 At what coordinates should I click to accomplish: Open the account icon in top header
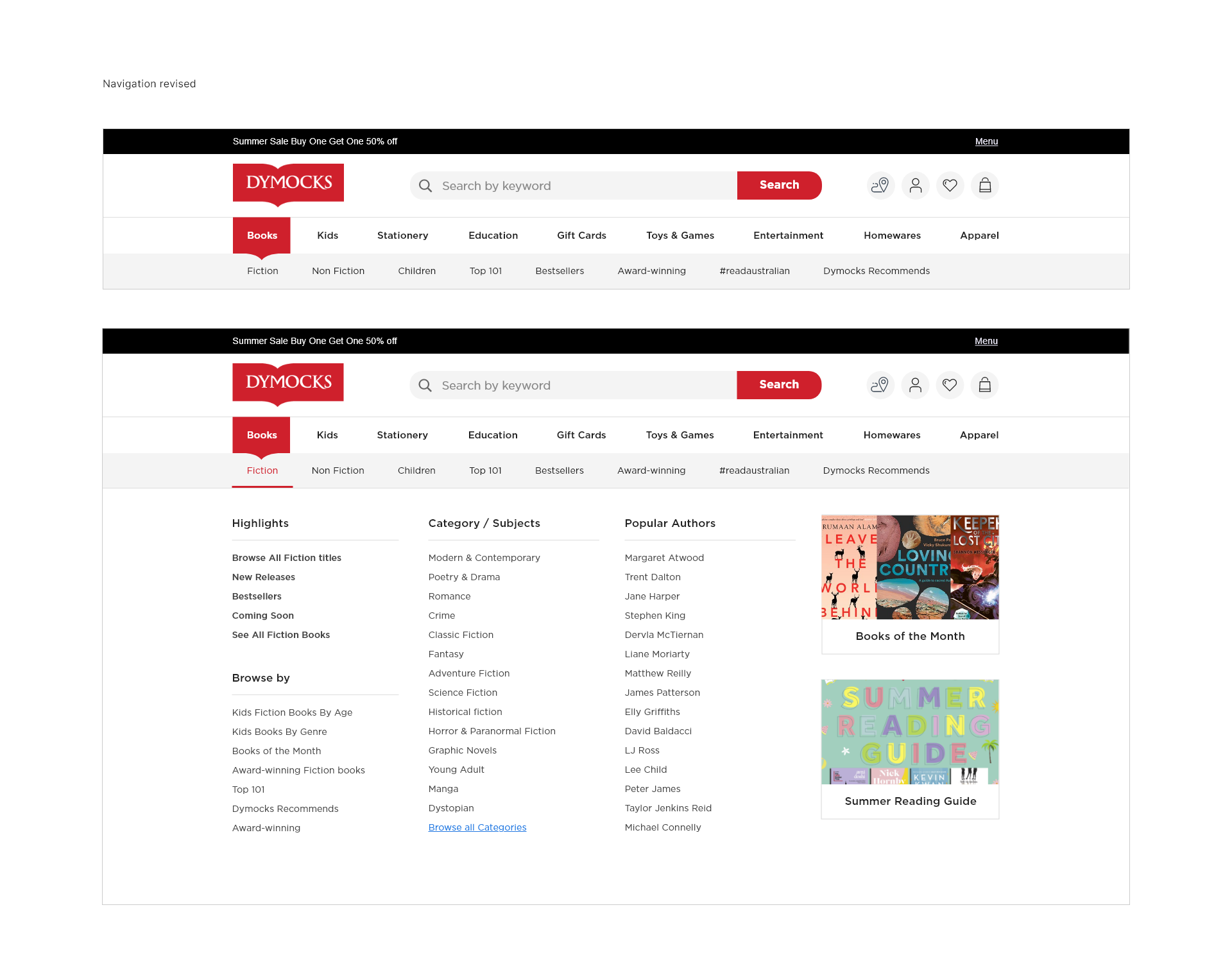pos(915,185)
